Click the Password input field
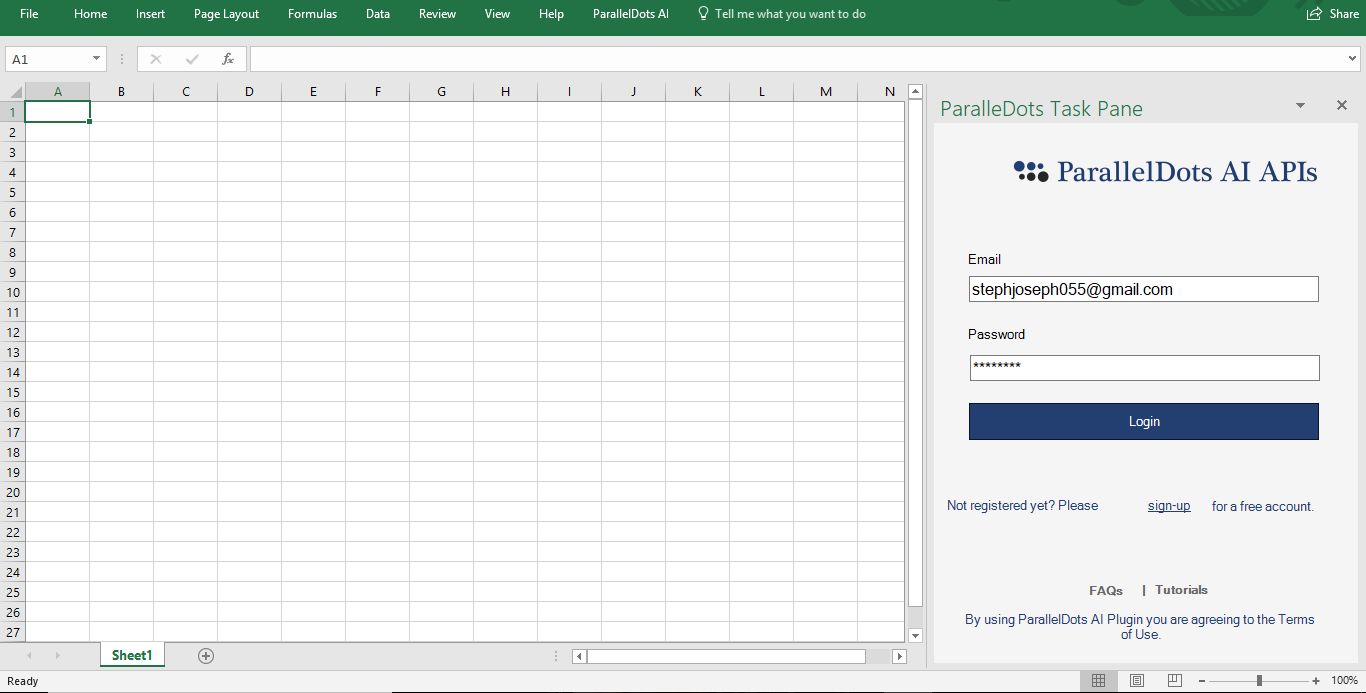This screenshot has height=693, width=1366. pos(1144,368)
